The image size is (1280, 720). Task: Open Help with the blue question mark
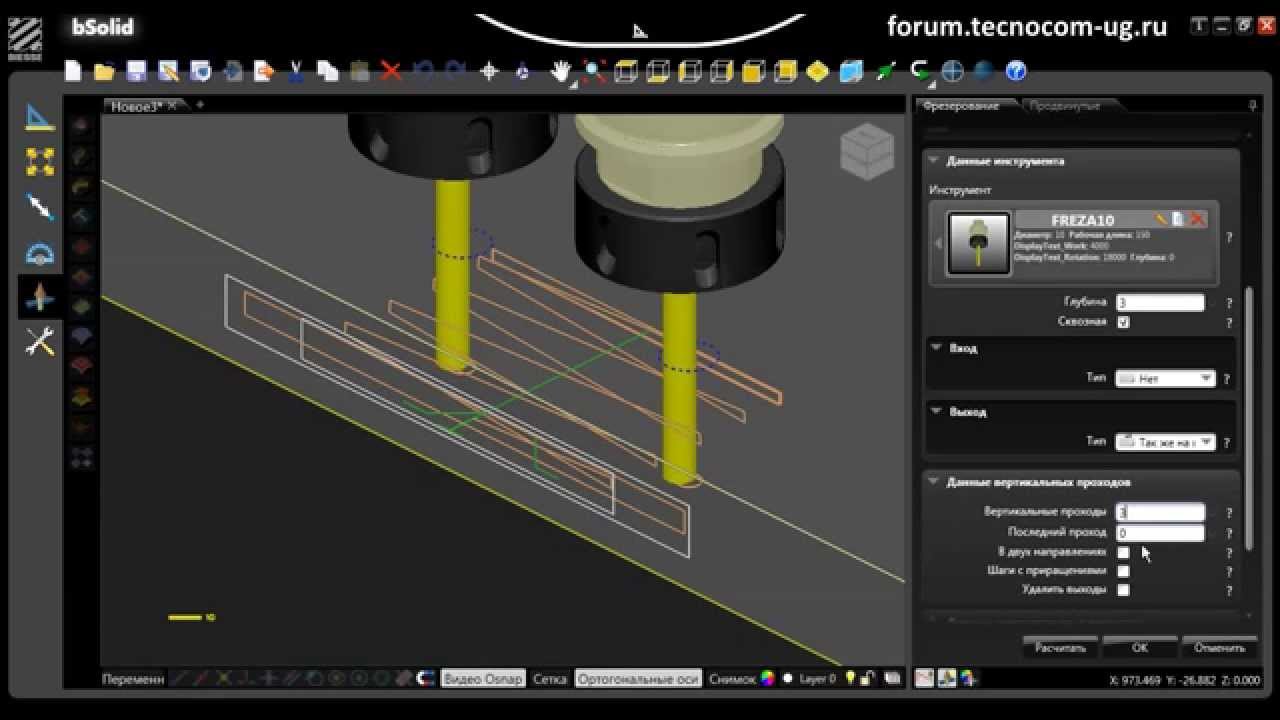coord(1015,71)
